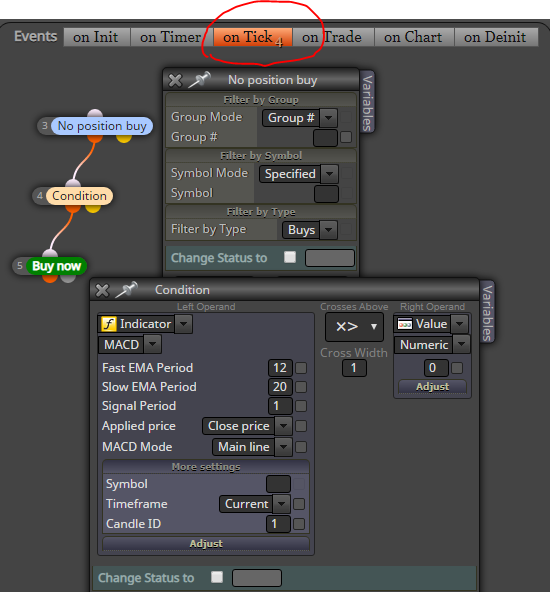Open Variables side tab of No position buy

367,102
